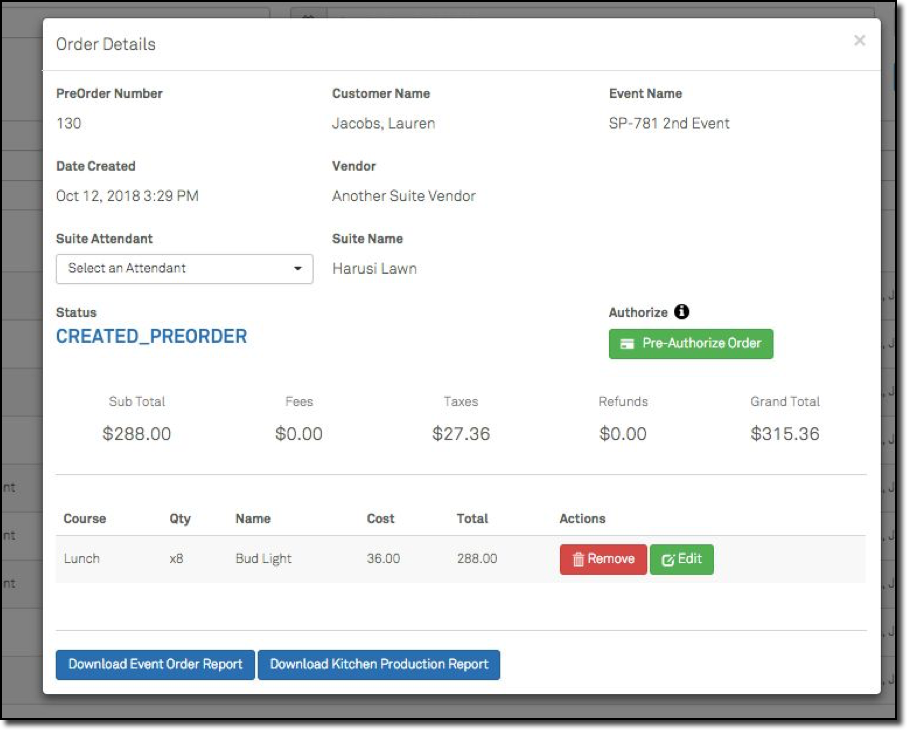Click the Taxes amount $27.36

(x=461, y=434)
